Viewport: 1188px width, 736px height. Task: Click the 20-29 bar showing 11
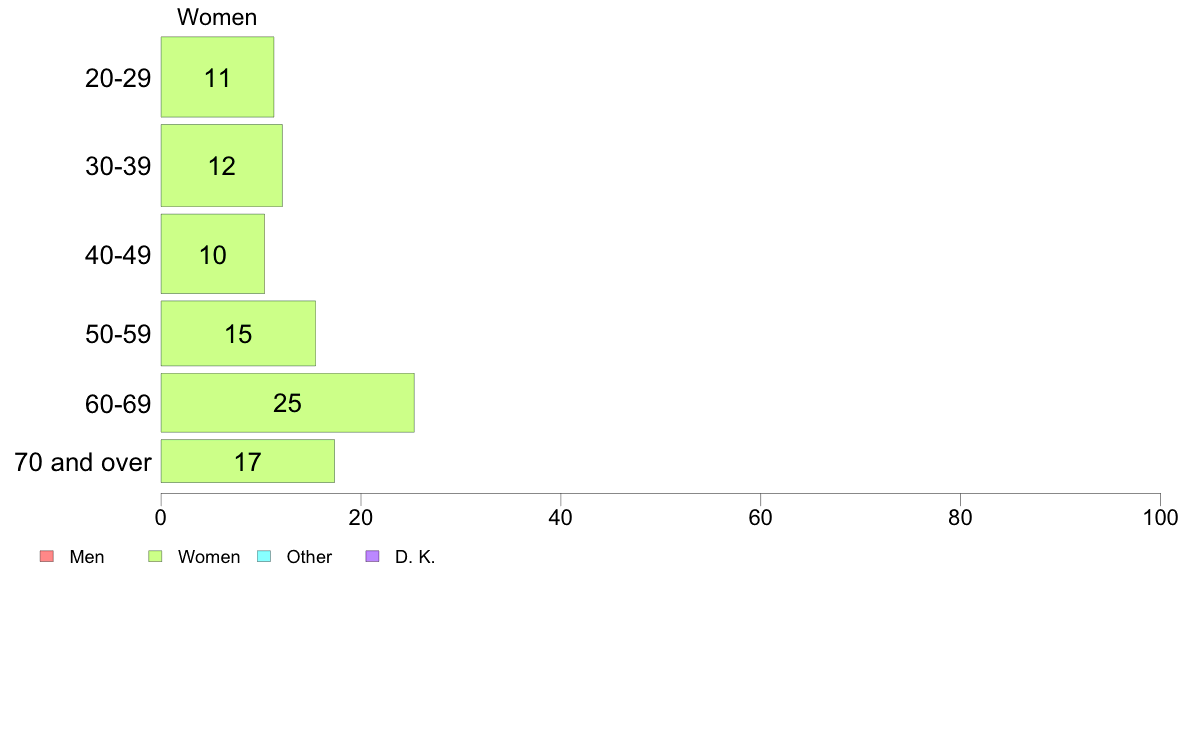(217, 77)
